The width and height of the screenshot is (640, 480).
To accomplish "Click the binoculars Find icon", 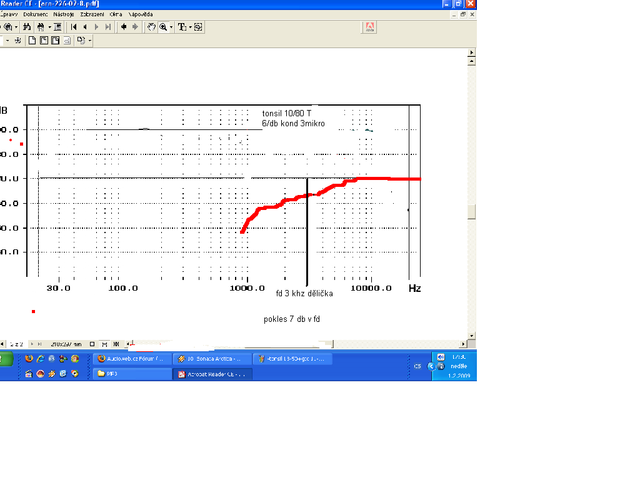I will (27, 27).
